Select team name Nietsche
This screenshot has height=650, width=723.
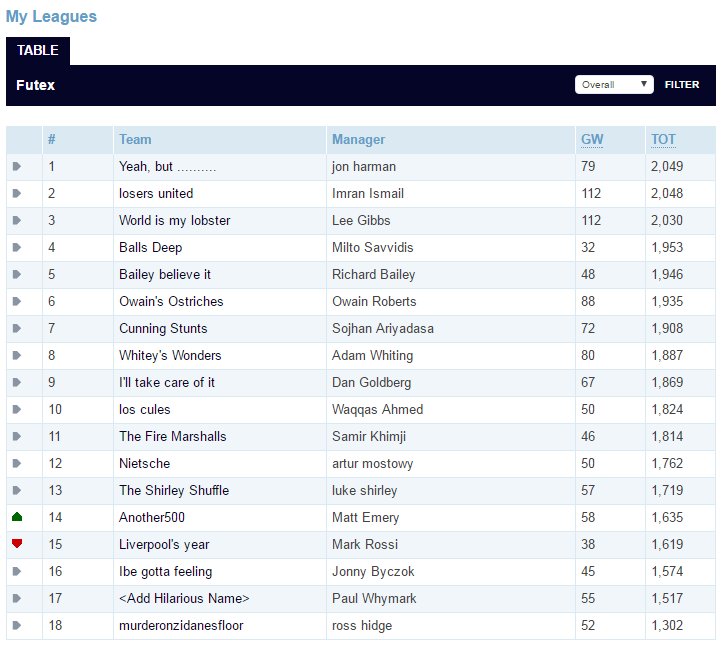(x=144, y=463)
